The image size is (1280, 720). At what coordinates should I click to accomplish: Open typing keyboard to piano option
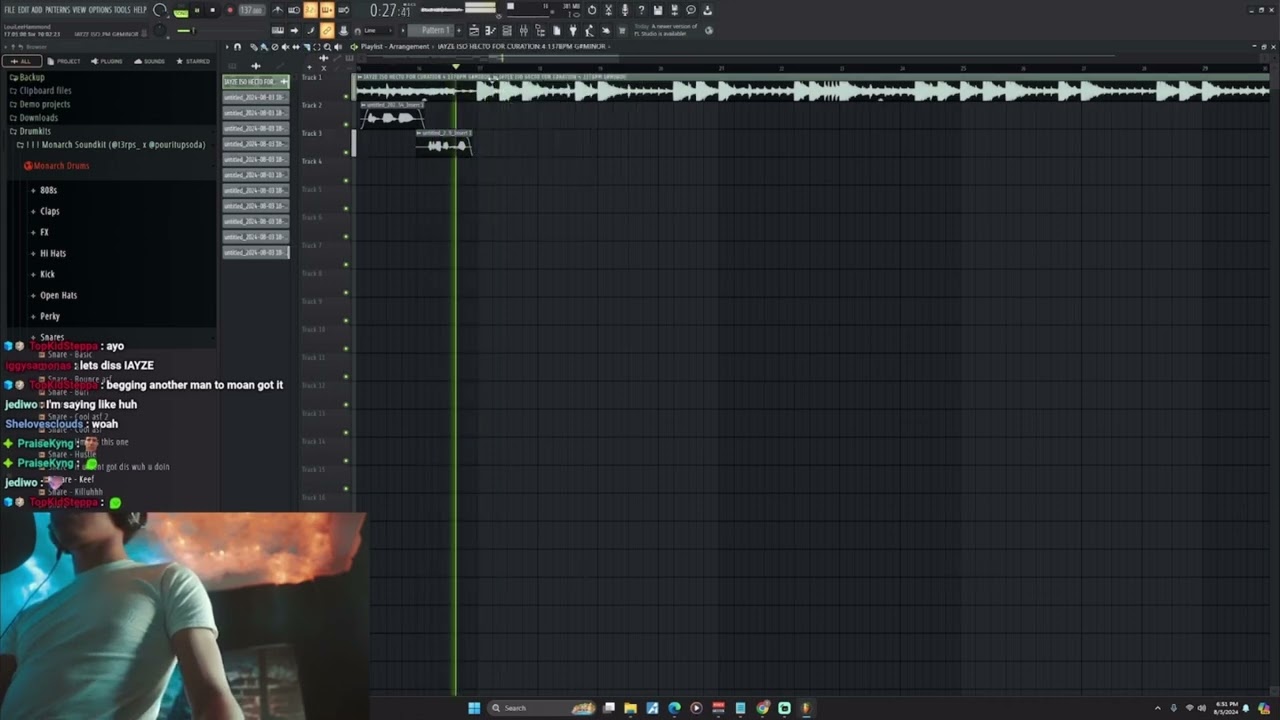tap(278, 31)
